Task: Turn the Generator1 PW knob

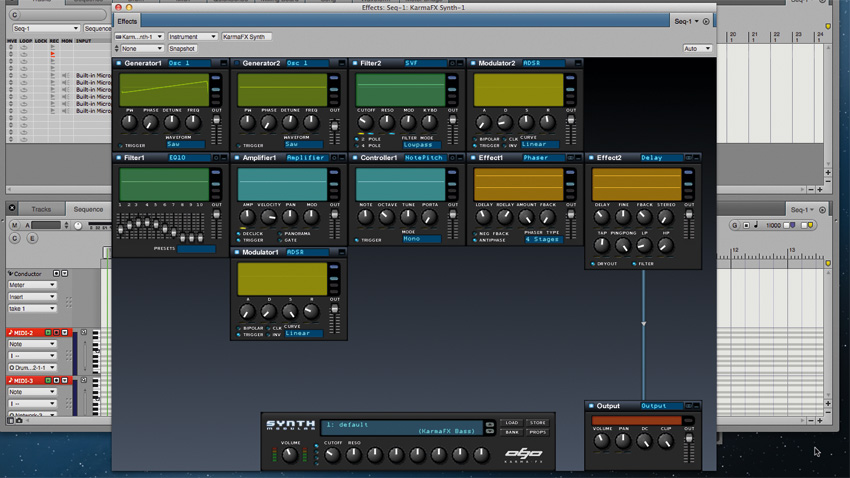Action: tap(129, 122)
